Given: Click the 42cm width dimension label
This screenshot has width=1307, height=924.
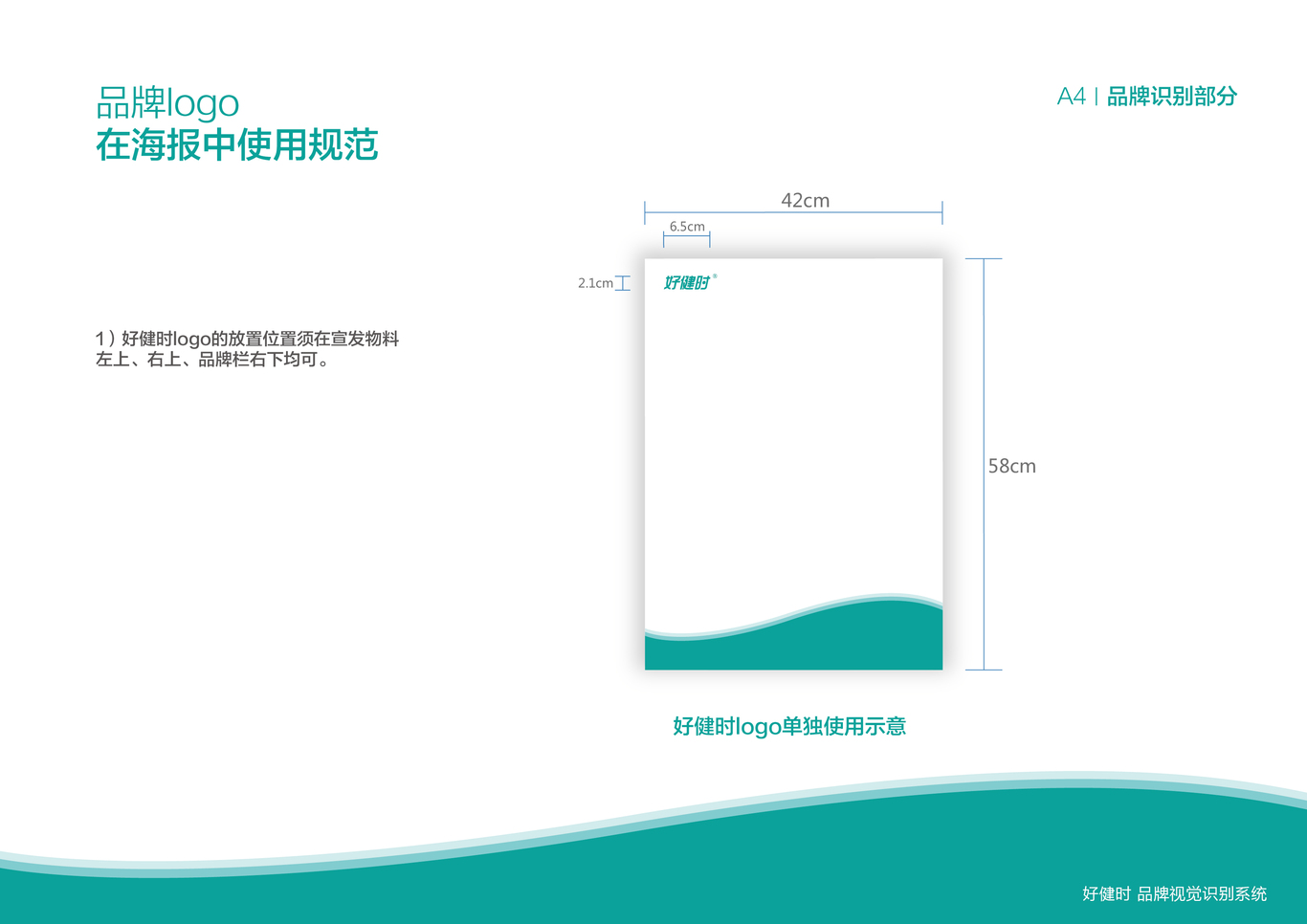Looking at the screenshot, I should pos(806,201).
